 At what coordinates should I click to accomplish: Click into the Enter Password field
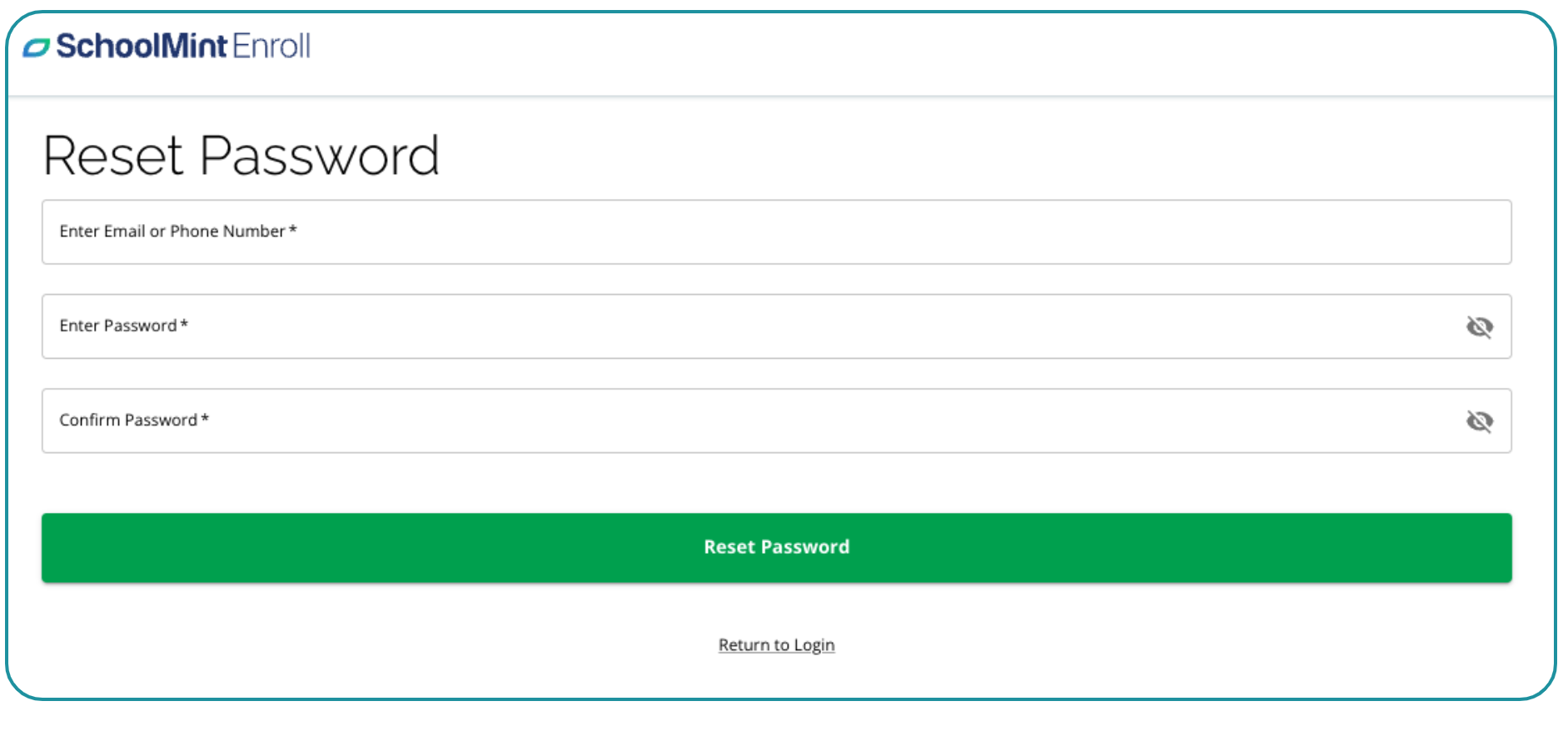[749, 326]
